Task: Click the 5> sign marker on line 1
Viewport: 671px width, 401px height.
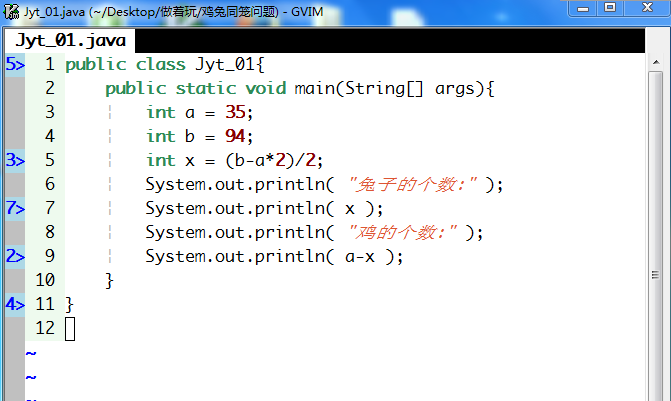Action: tap(15, 65)
